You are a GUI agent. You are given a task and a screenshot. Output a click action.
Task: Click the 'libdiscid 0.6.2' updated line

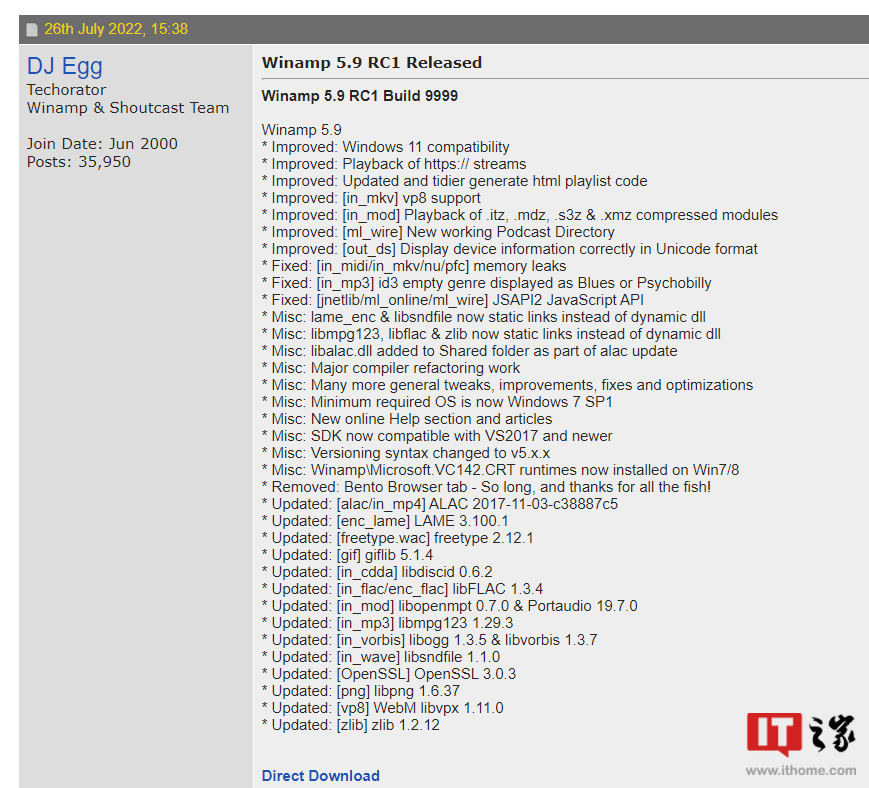[x=377, y=572]
